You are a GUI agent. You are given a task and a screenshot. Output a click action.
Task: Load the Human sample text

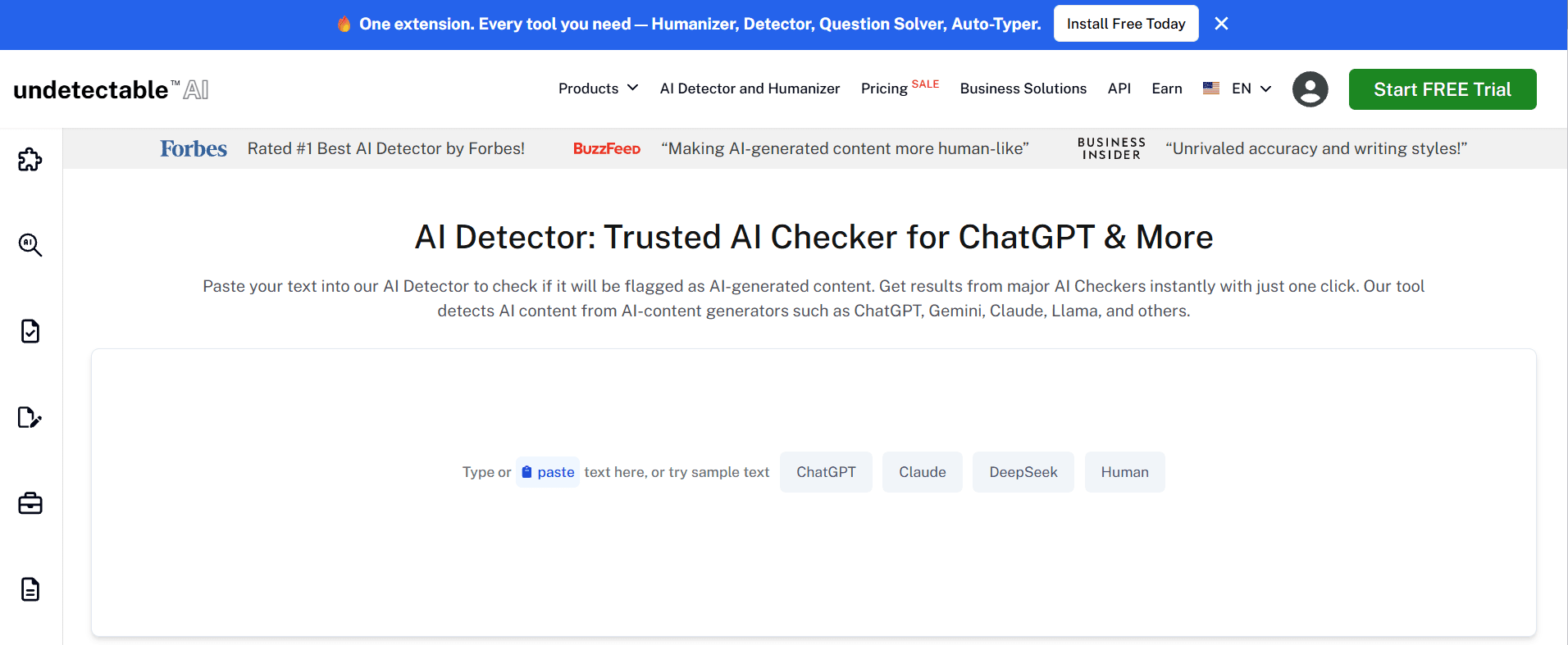(x=1124, y=472)
